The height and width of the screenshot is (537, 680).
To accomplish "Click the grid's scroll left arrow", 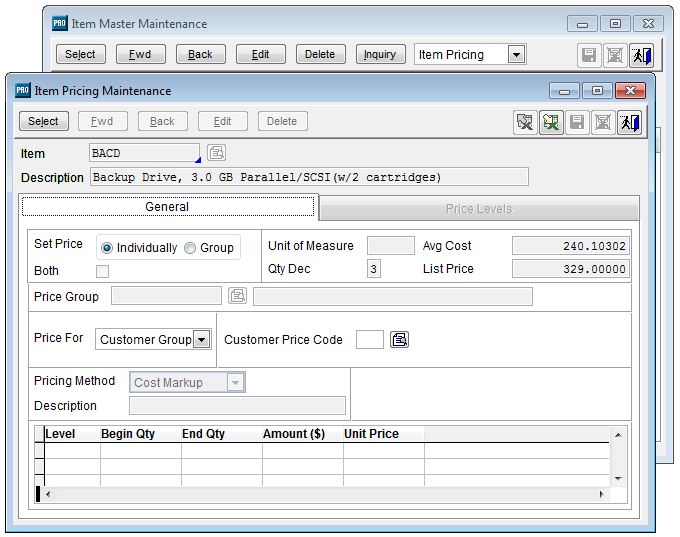I will coord(48,494).
